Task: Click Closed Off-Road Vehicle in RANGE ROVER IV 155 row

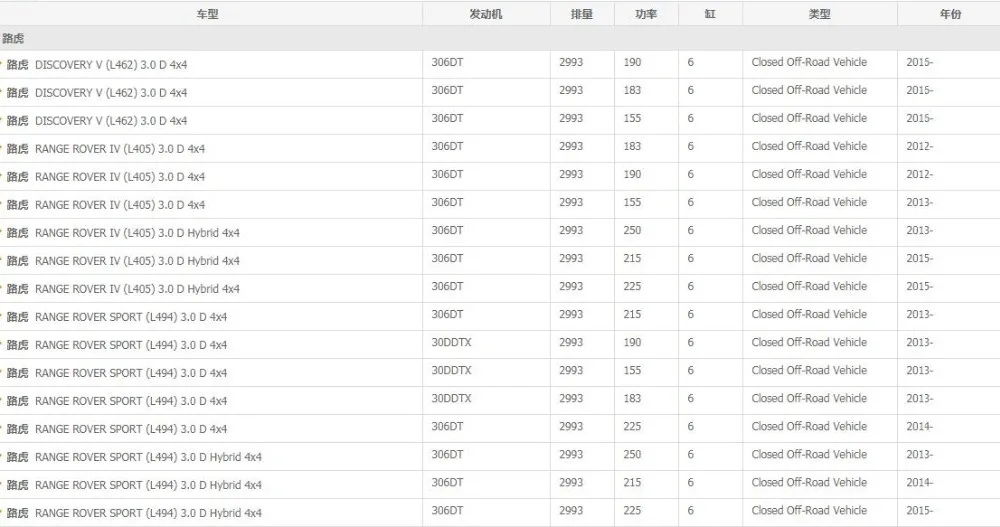Action: (x=809, y=202)
